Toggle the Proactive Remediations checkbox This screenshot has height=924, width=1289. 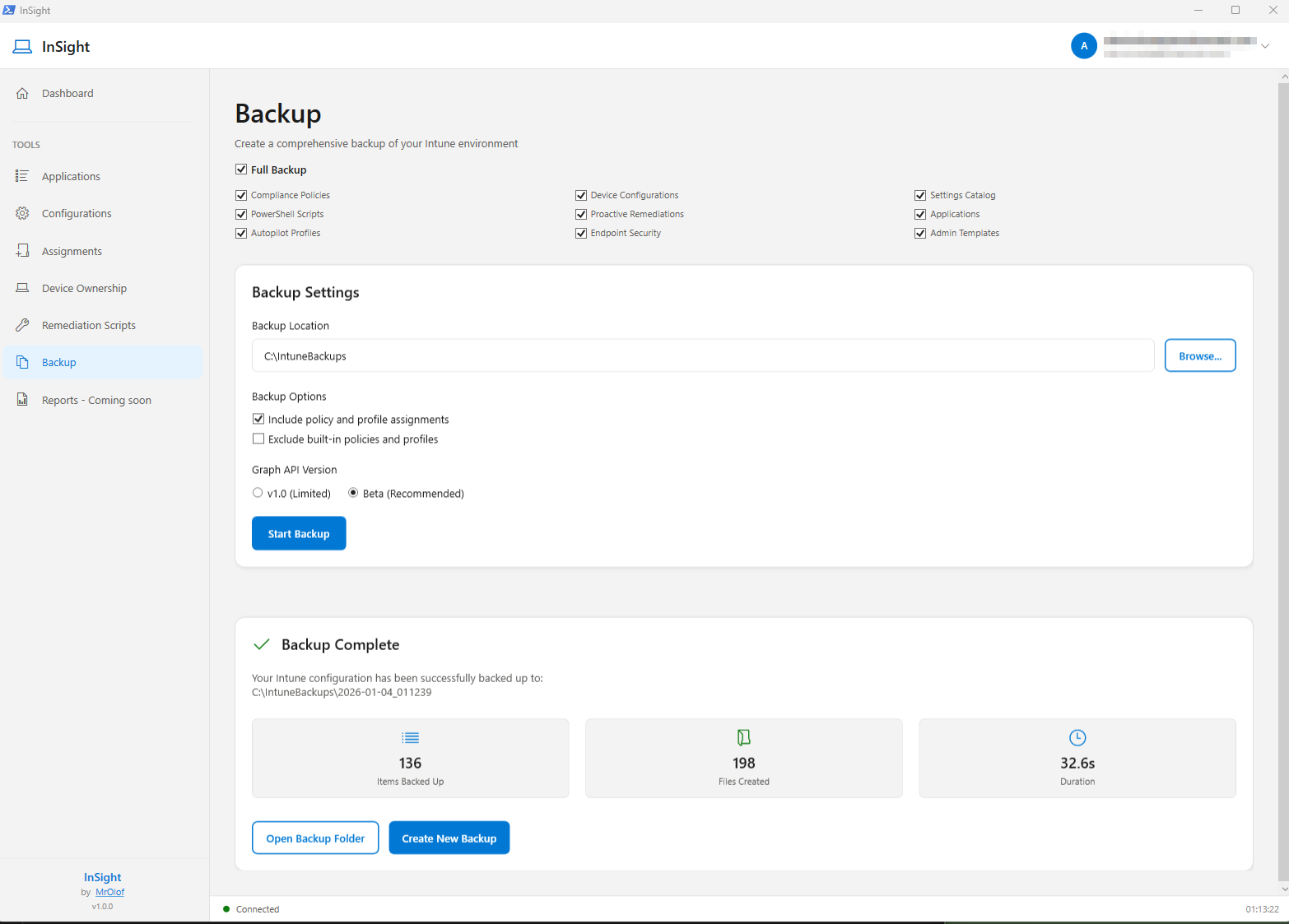tap(581, 214)
